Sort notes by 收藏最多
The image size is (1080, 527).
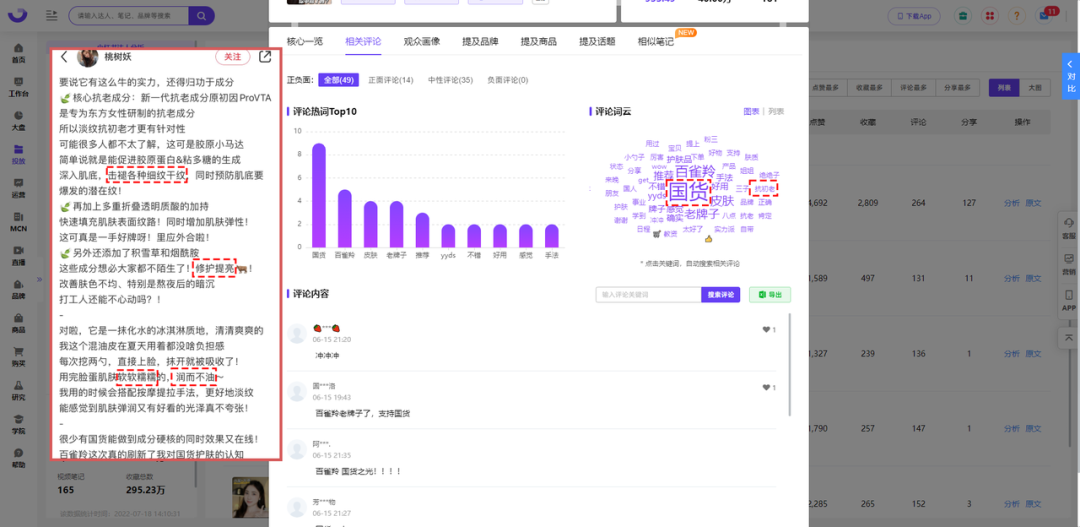pos(871,87)
